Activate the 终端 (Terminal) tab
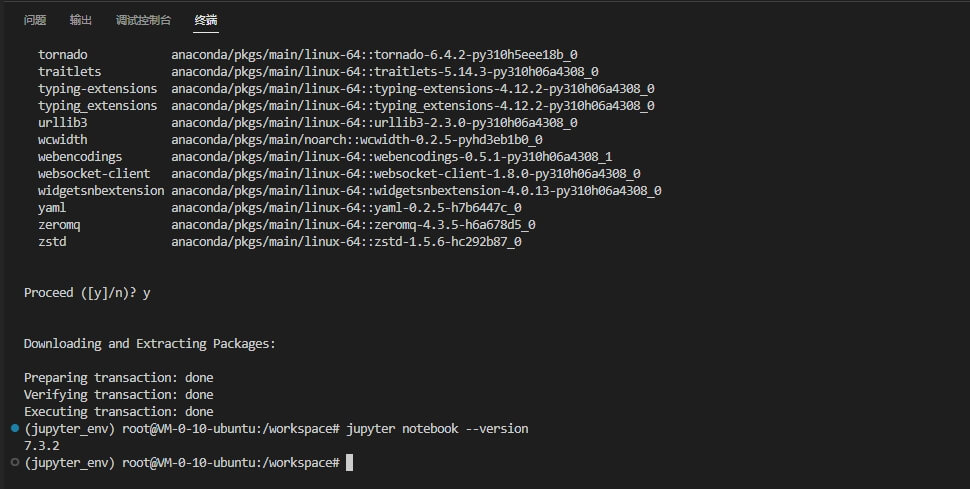Screen dimensions: 970x489 [206, 20]
